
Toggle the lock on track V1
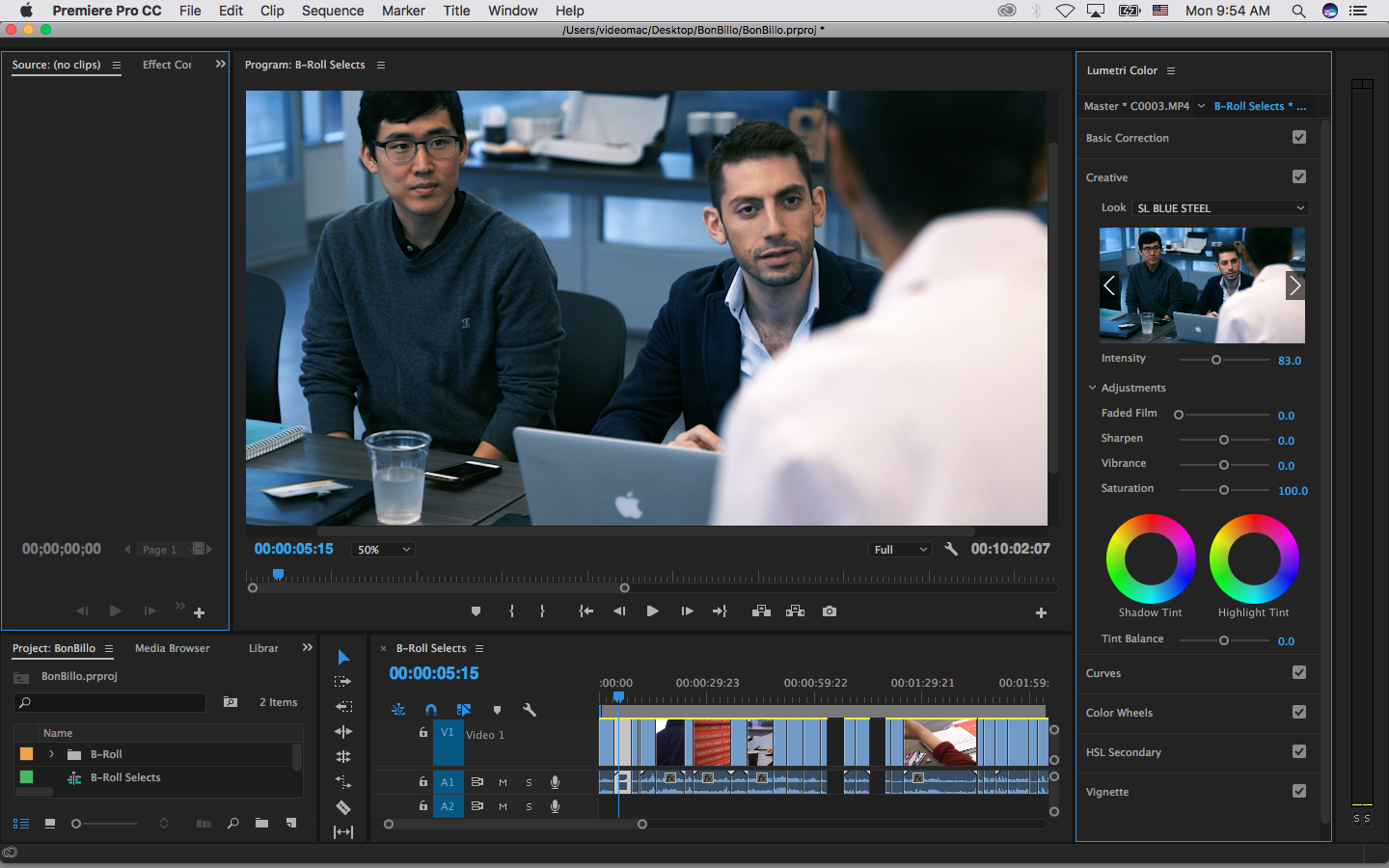click(422, 733)
